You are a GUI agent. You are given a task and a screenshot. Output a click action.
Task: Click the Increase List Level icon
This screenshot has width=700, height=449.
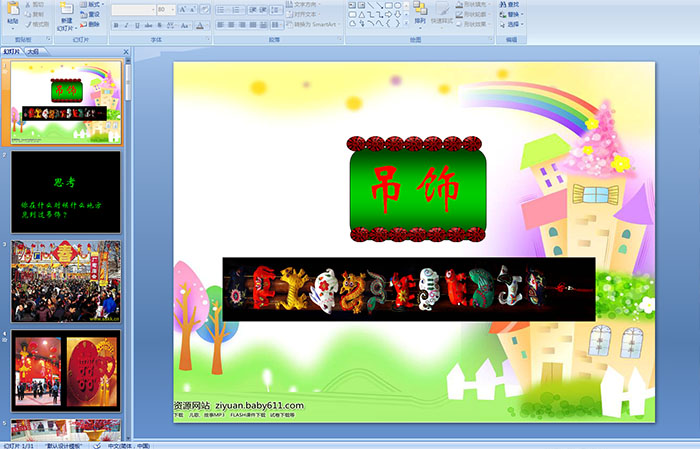(263, 10)
